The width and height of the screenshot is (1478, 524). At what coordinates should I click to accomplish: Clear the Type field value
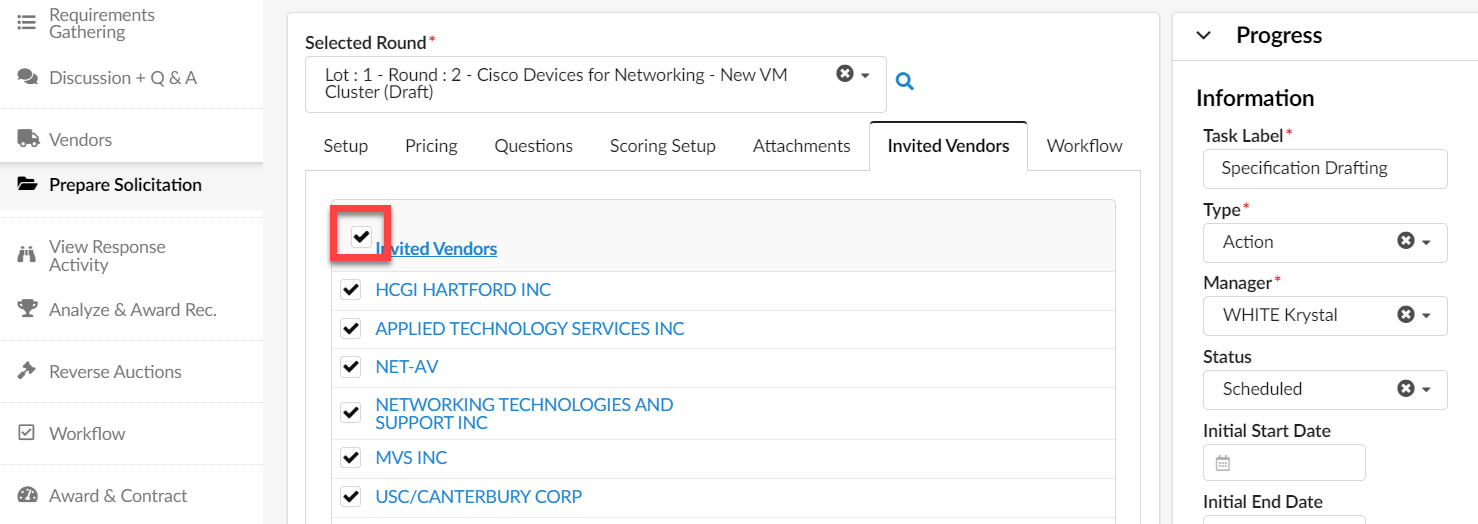click(x=1405, y=242)
